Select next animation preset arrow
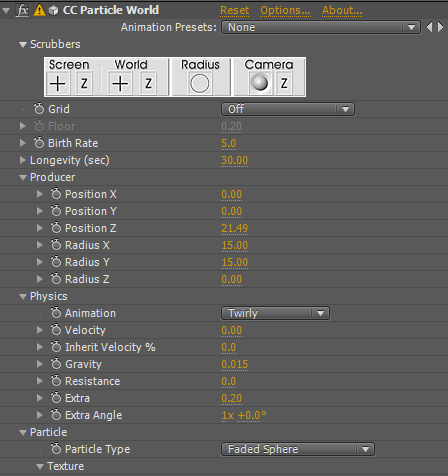 coord(441,27)
